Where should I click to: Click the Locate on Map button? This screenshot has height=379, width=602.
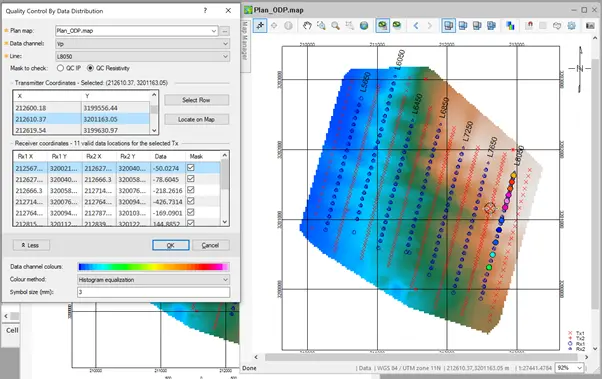point(197,119)
